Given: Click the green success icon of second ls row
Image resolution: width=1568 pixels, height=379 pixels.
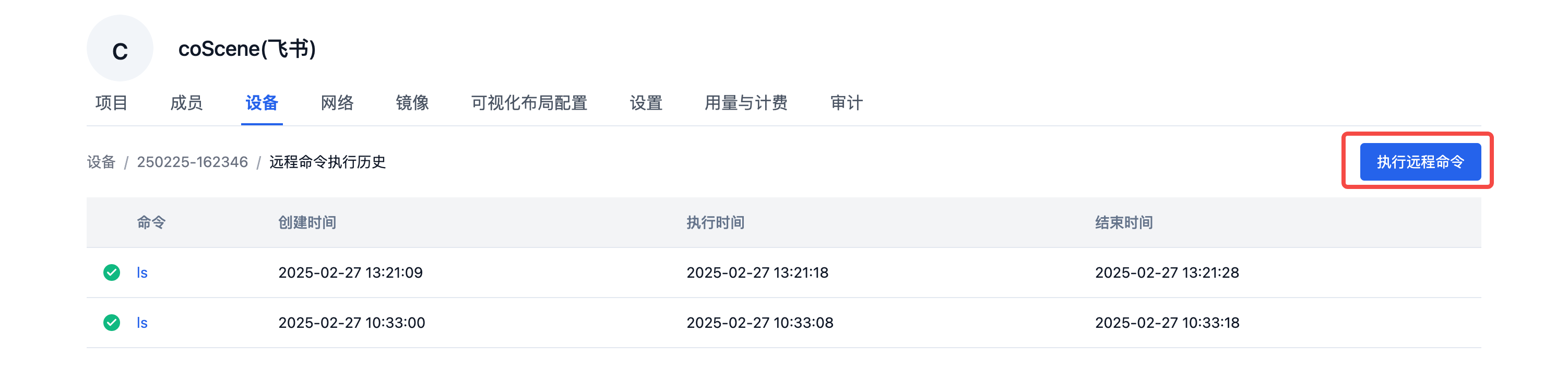Looking at the screenshot, I should [x=111, y=323].
